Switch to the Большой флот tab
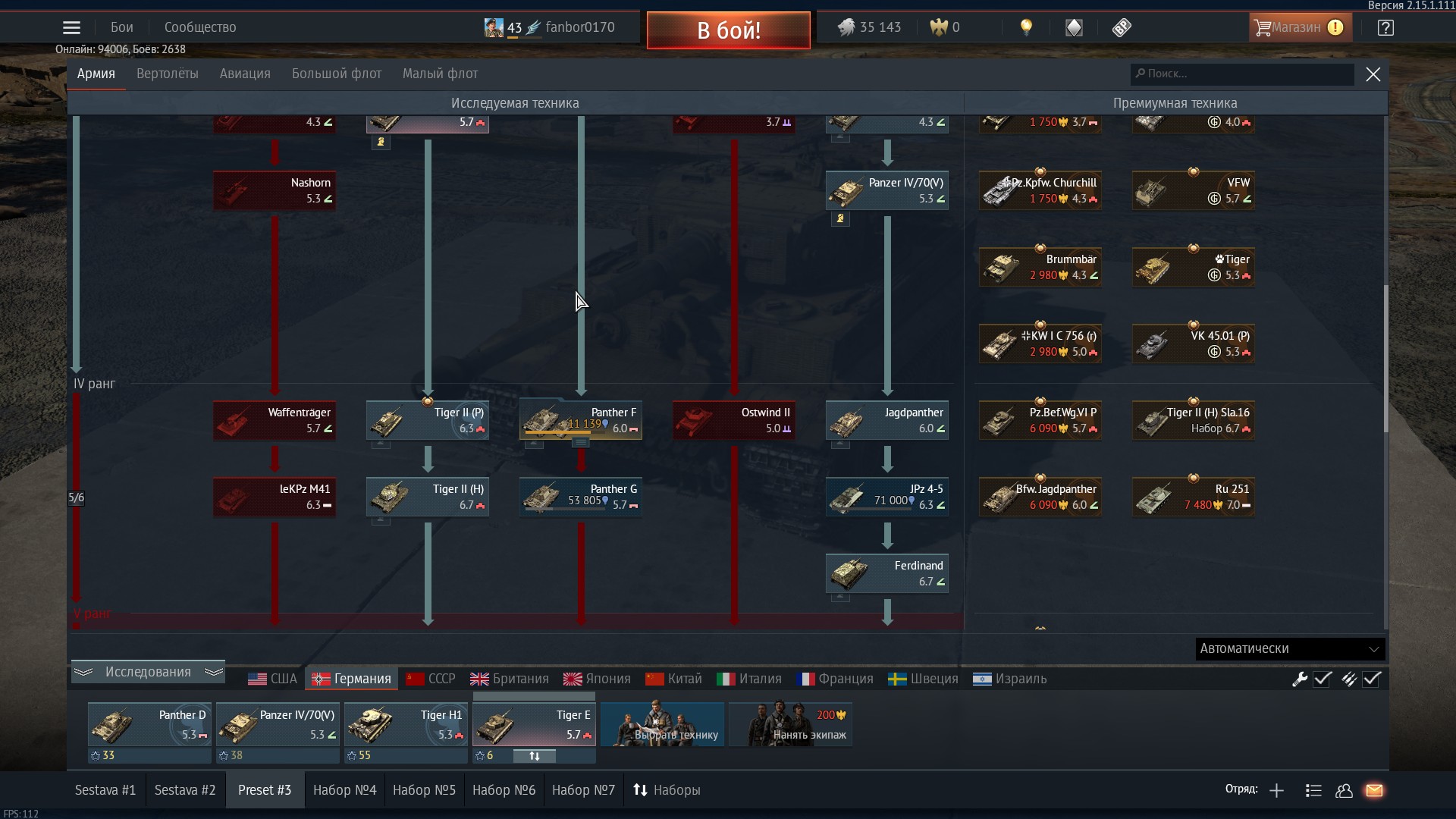The image size is (1456, 819). point(337,74)
